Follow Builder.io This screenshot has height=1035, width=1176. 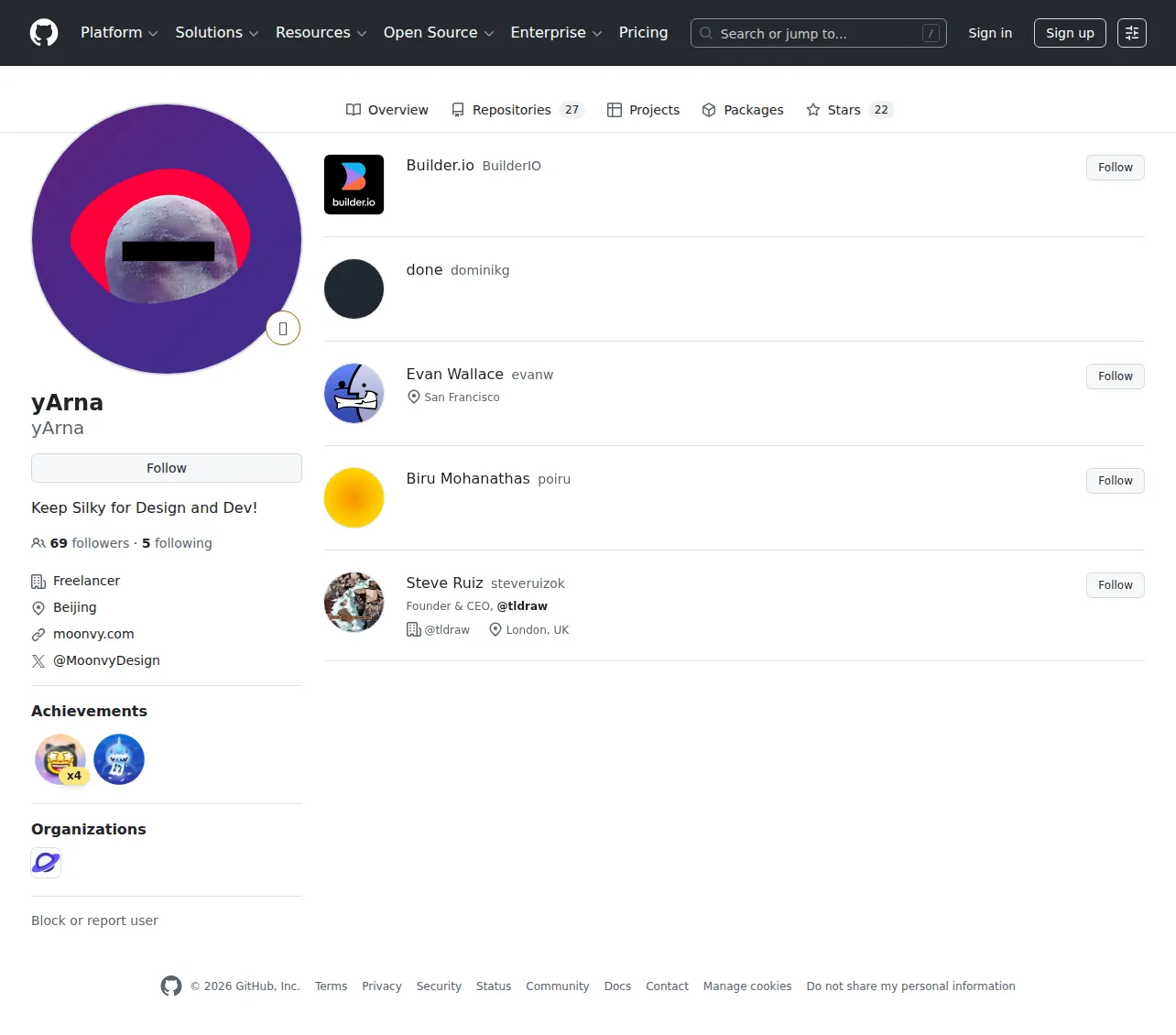point(1116,168)
